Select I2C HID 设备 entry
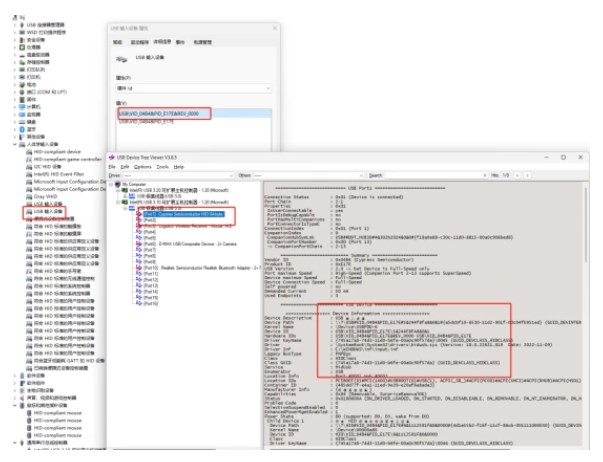This screenshot has width=603, height=462. point(47,167)
